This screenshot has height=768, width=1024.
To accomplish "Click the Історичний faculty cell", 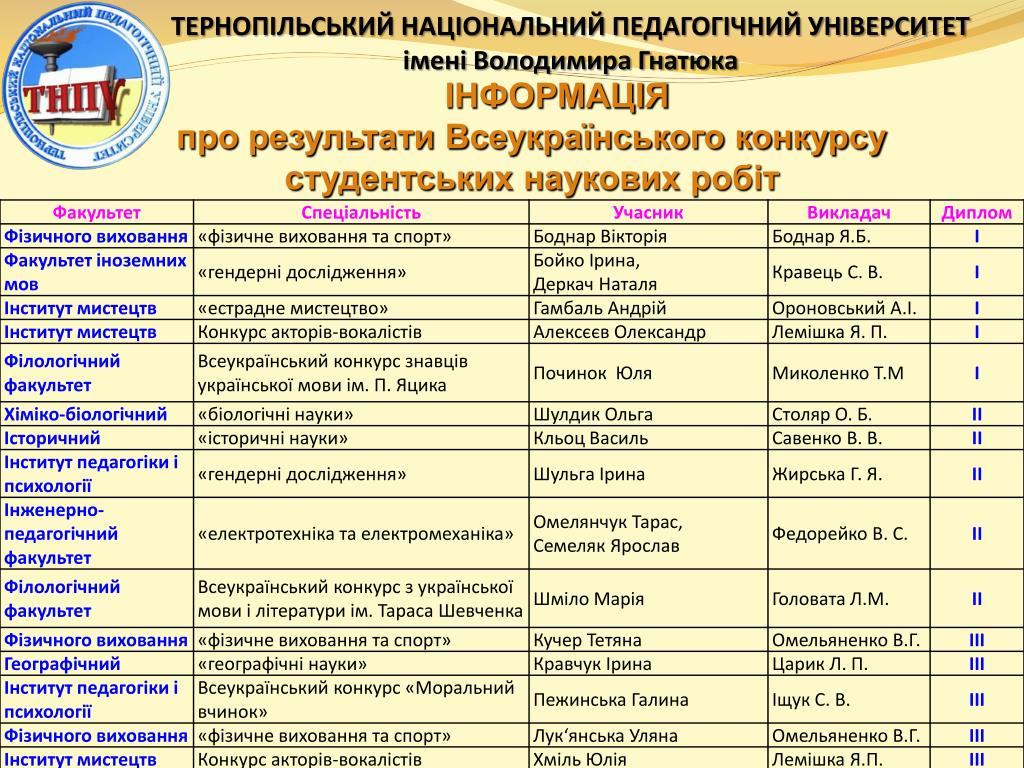I will pyautogui.click(x=97, y=438).
